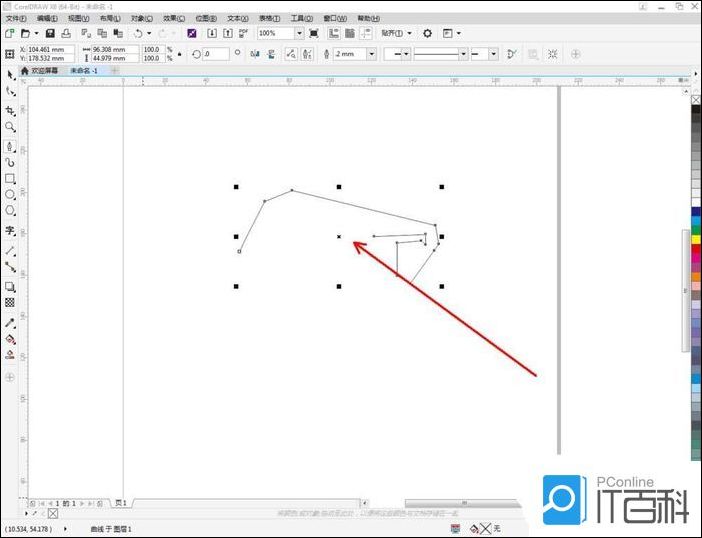Open the Open-file dropdown arrow
The width and height of the screenshot is (702, 538).
point(36,33)
